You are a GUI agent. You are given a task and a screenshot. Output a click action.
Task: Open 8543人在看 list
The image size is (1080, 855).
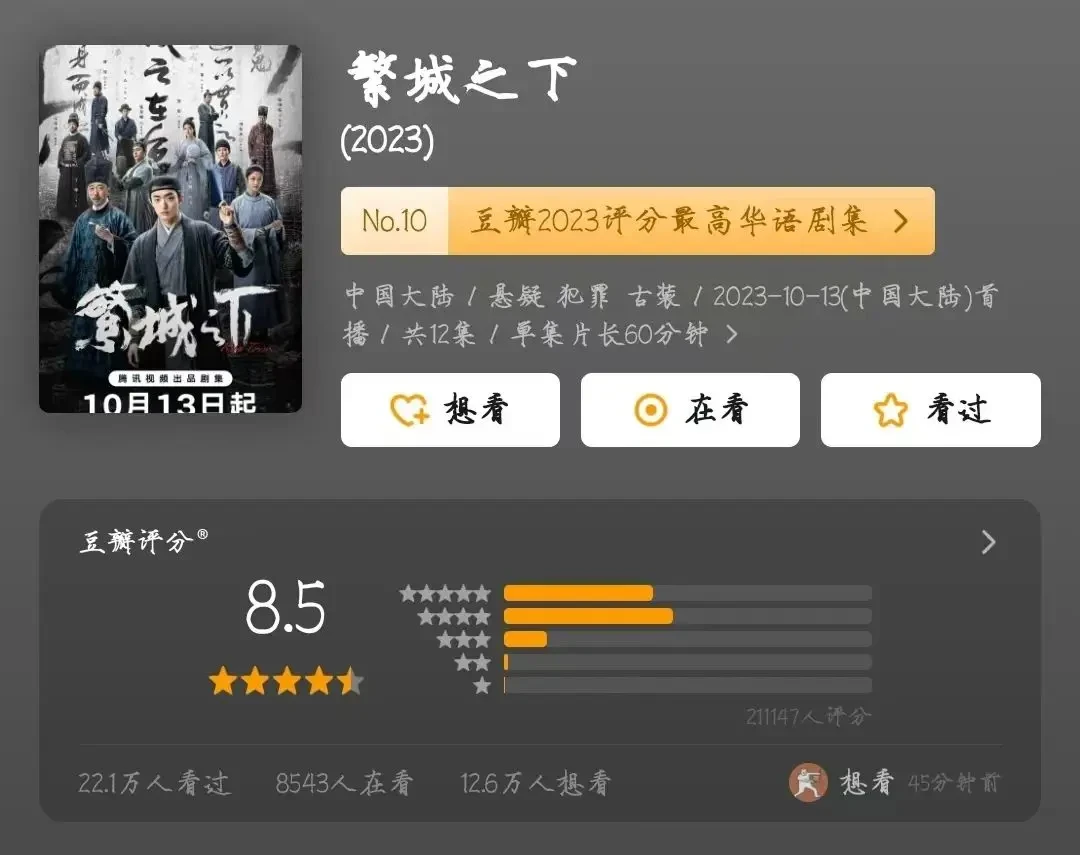(344, 783)
